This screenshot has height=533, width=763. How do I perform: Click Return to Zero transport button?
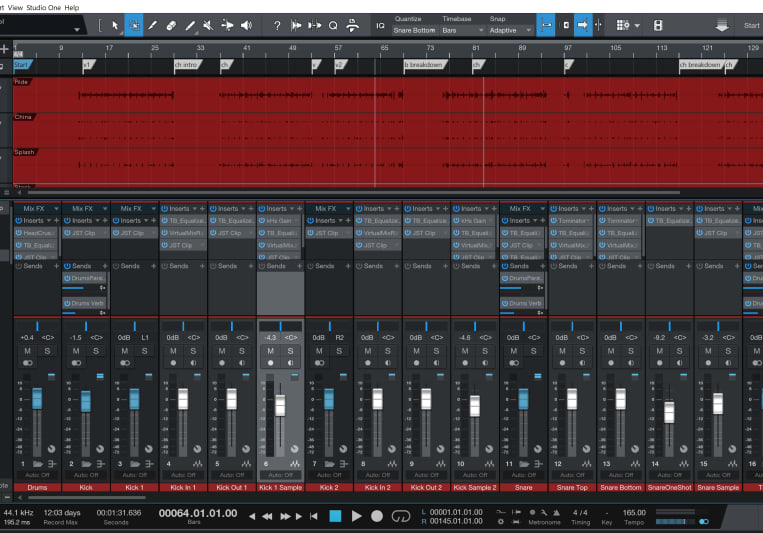click(314, 516)
